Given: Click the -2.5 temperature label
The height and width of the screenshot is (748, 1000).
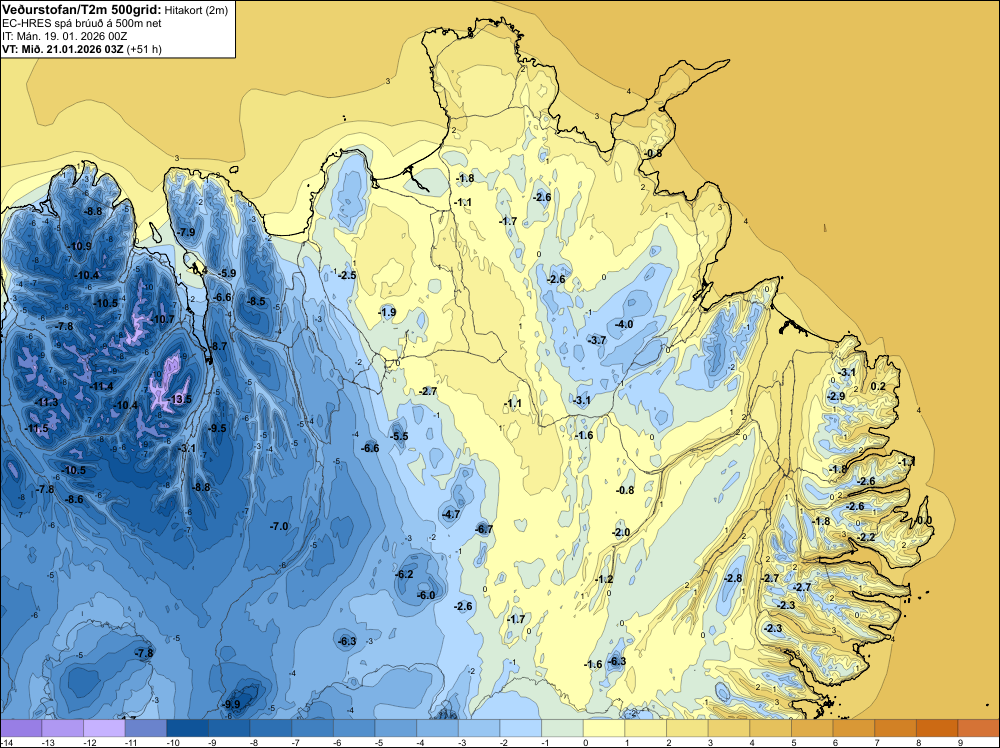Looking at the screenshot, I should click(x=348, y=275).
